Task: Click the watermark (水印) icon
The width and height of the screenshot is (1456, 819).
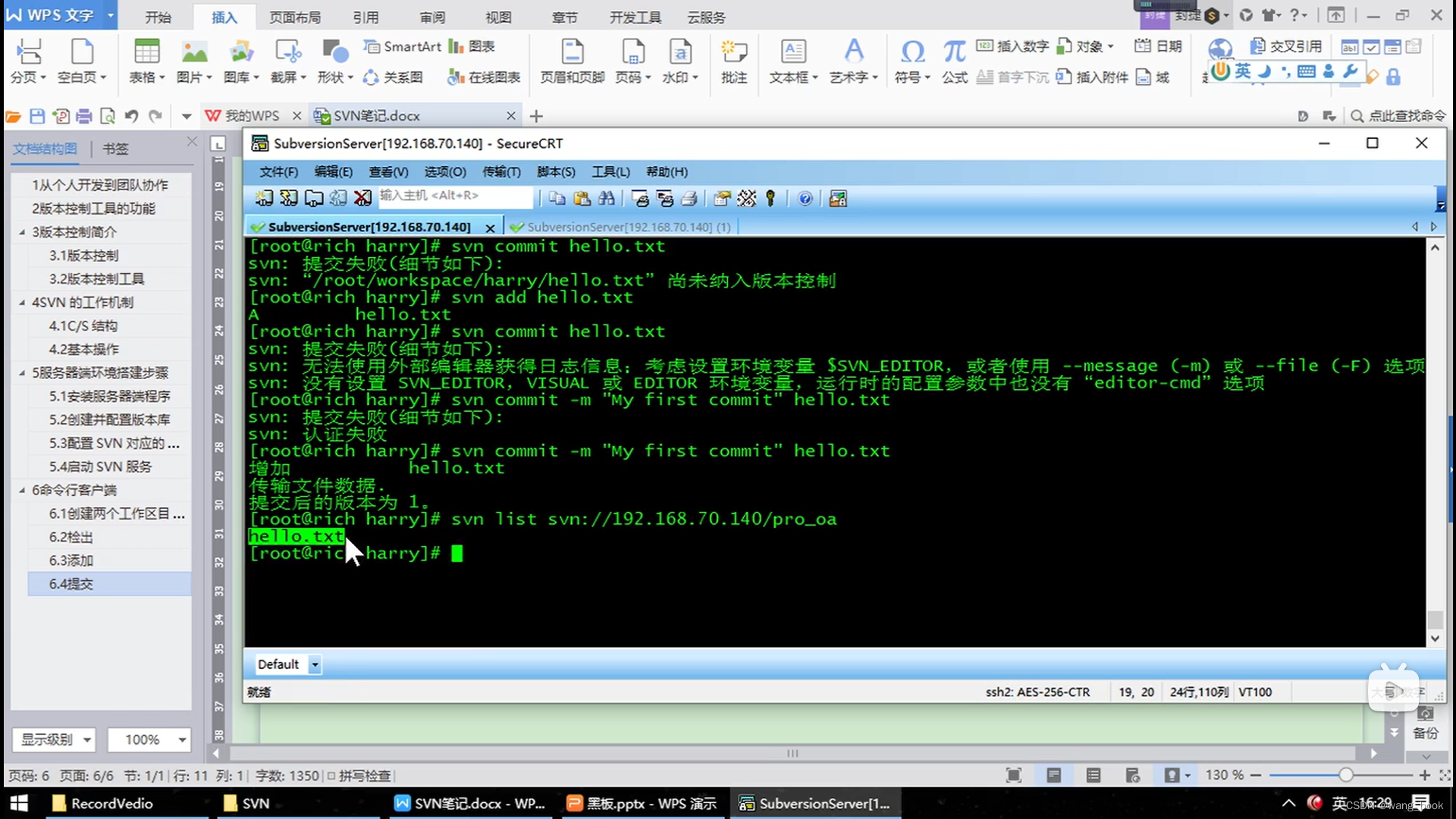Action: 679,53
